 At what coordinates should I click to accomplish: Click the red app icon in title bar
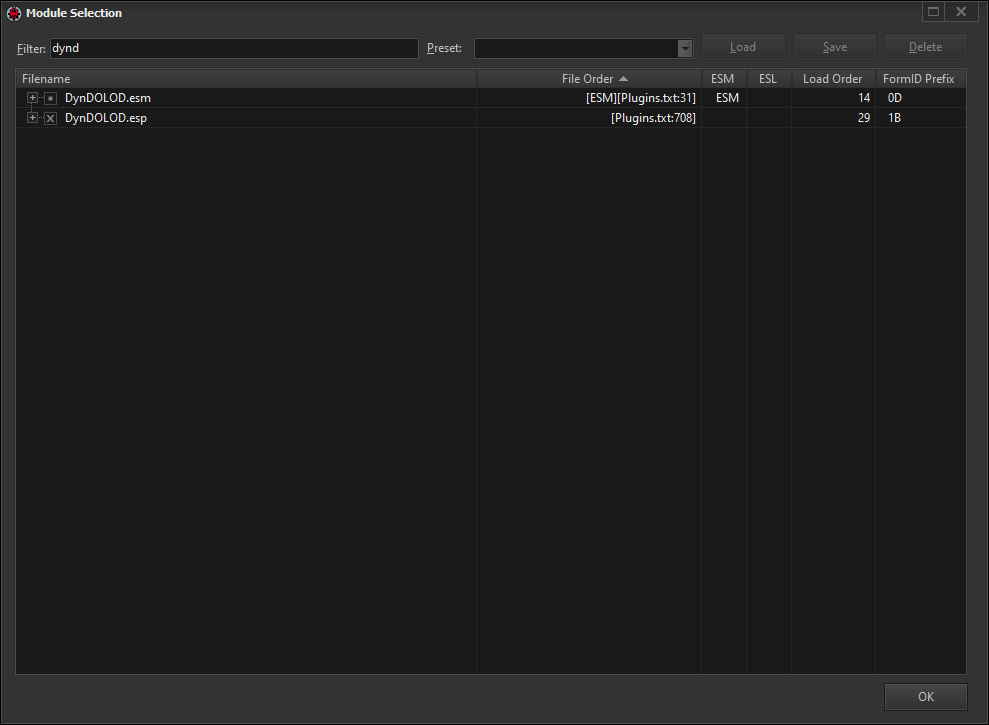(13, 13)
